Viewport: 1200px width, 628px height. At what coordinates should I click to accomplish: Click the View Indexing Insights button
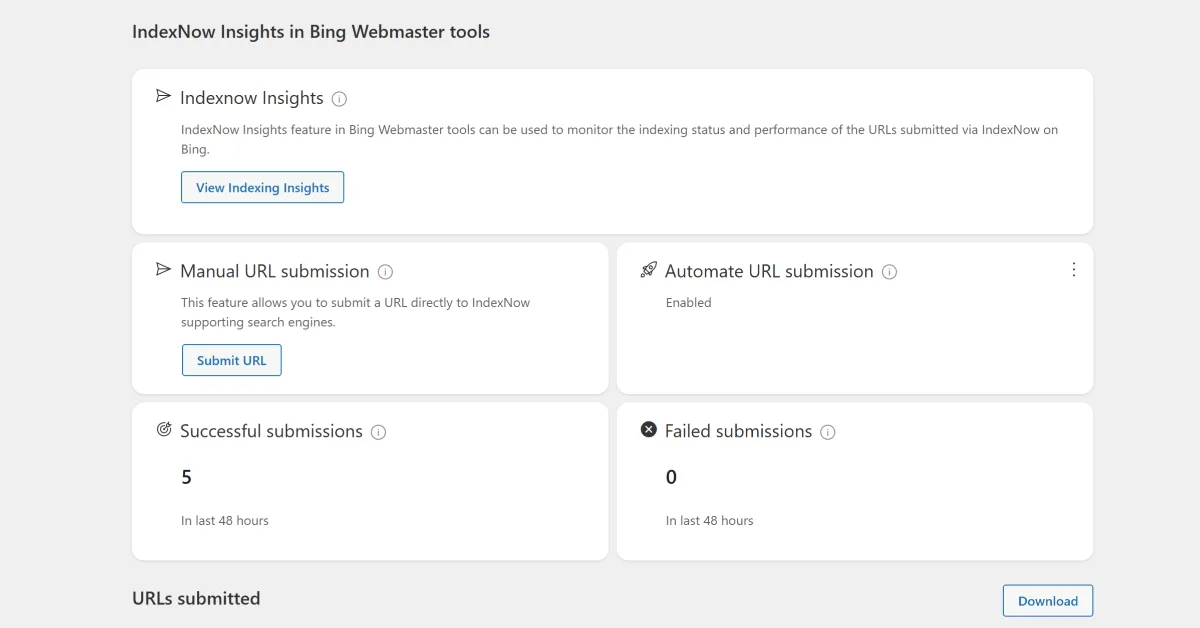coord(262,187)
